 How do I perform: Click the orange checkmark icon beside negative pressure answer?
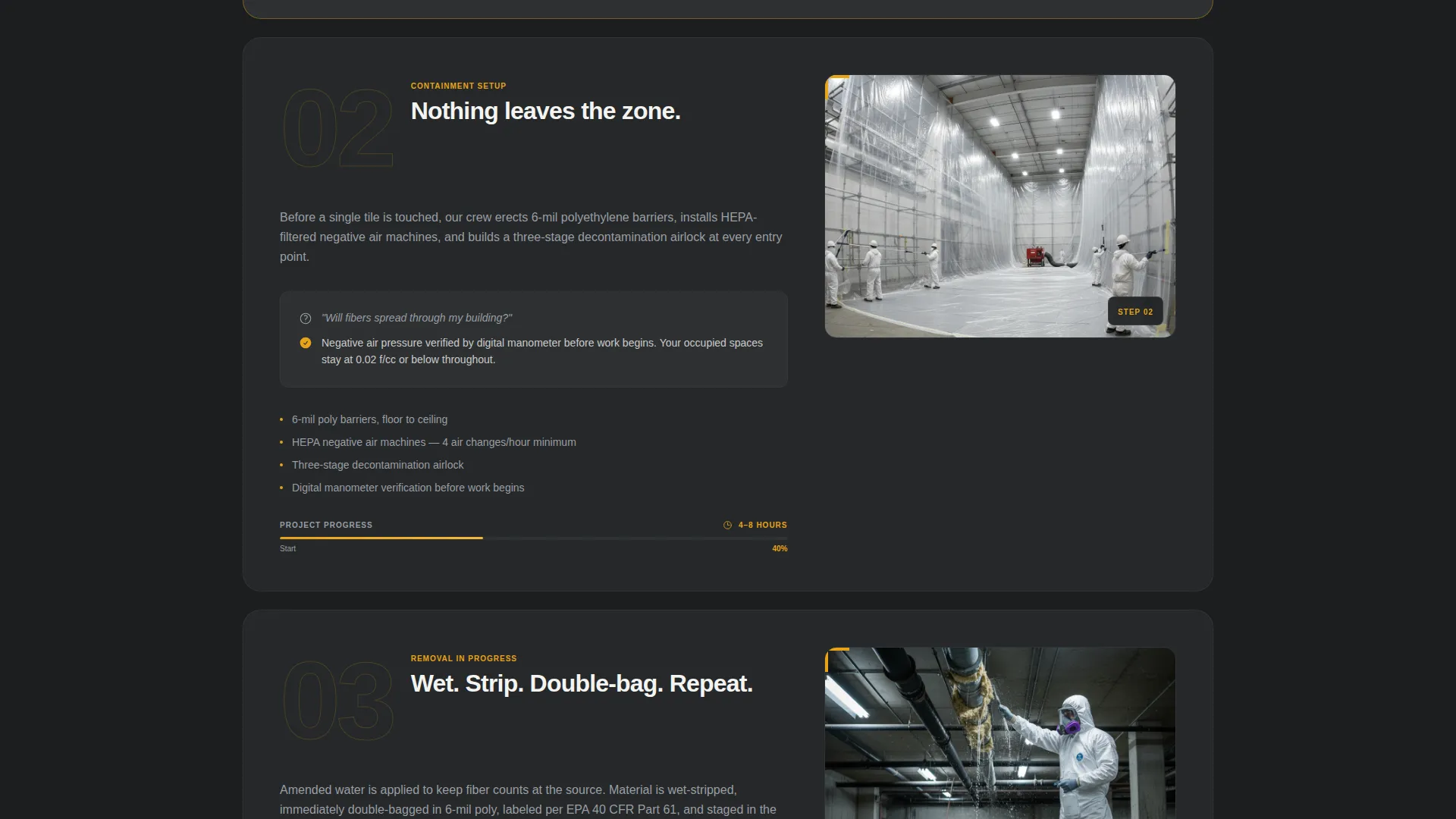[x=306, y=343]
